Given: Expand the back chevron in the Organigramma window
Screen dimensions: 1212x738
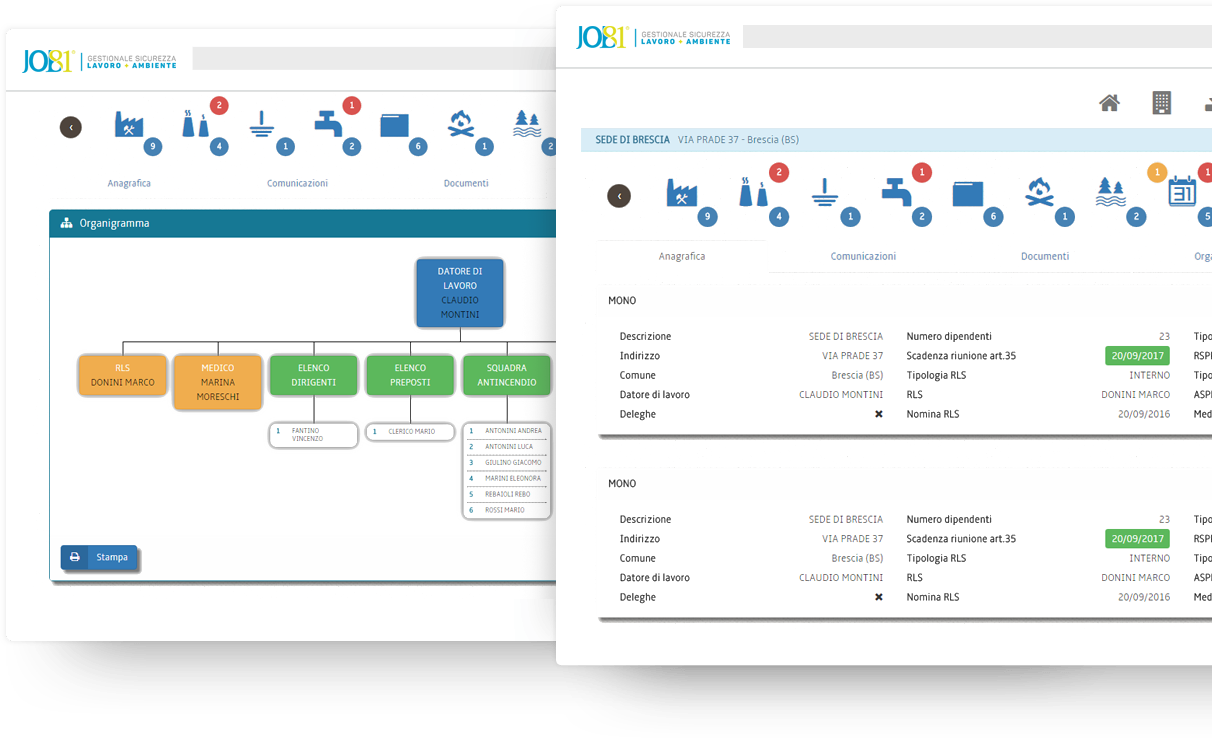Looking at the screenshot, I should point(70,127).
